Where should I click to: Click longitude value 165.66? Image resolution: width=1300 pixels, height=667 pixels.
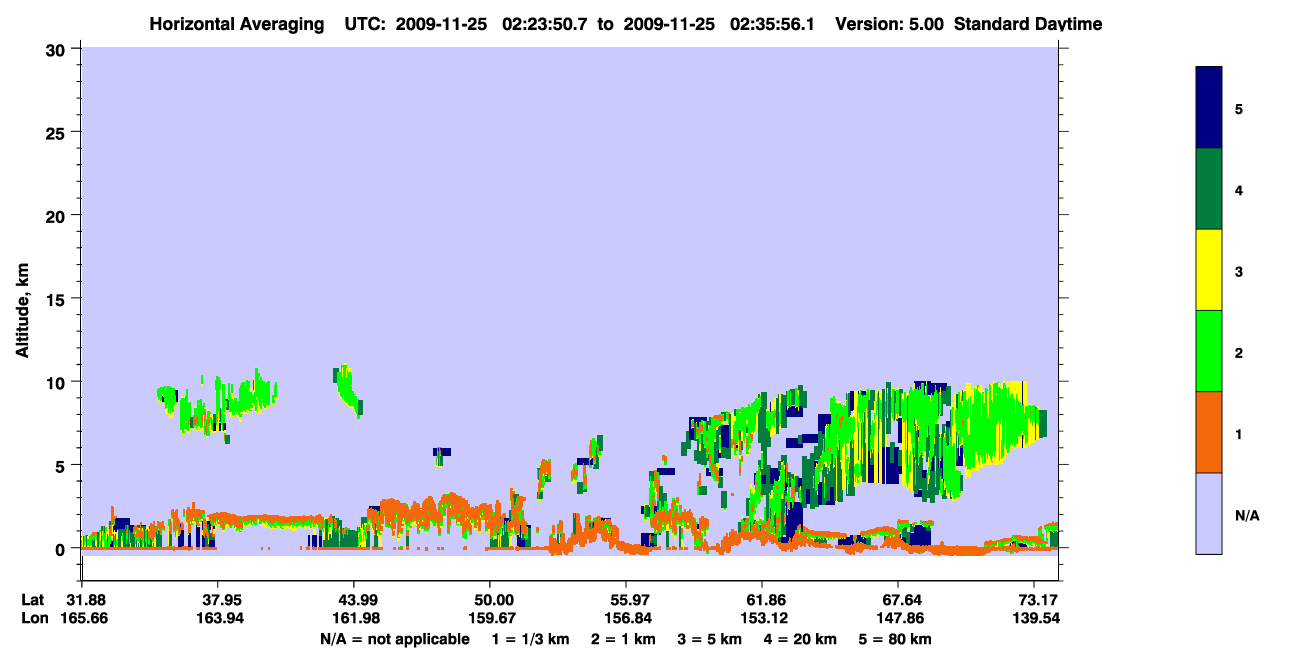(x=84, y=619)
